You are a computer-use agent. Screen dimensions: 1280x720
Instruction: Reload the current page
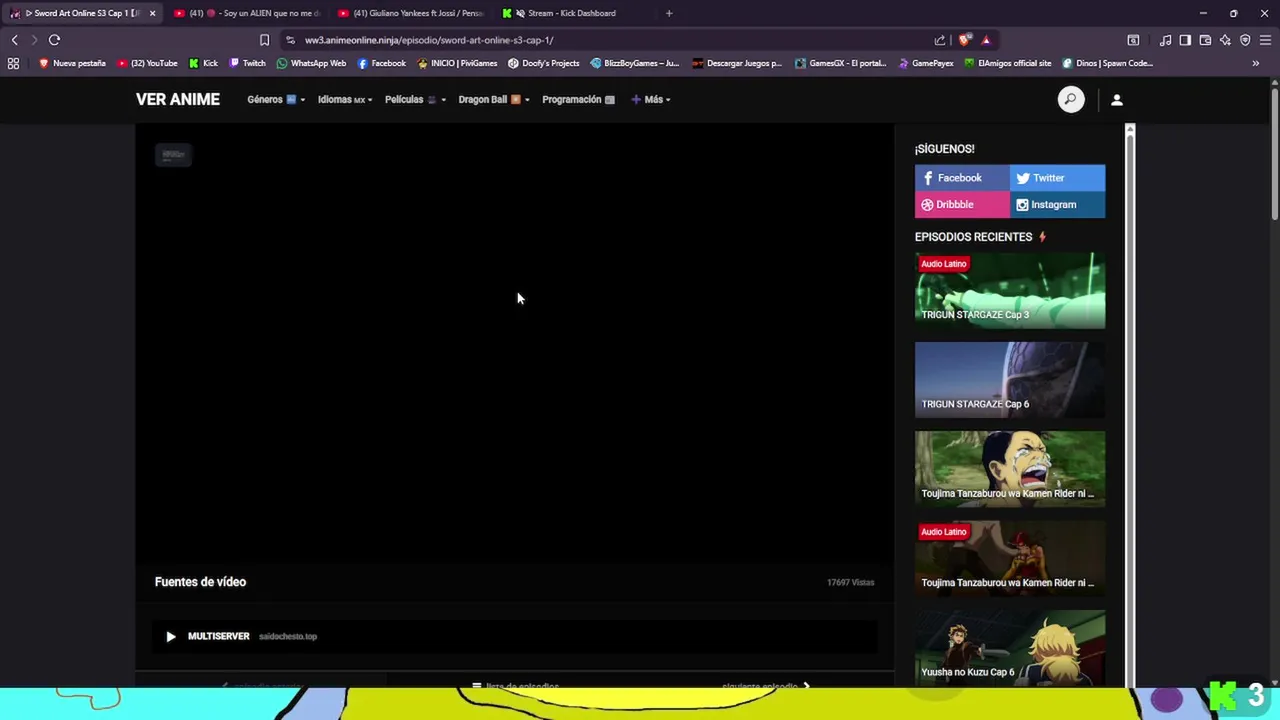tap(54, 40)
